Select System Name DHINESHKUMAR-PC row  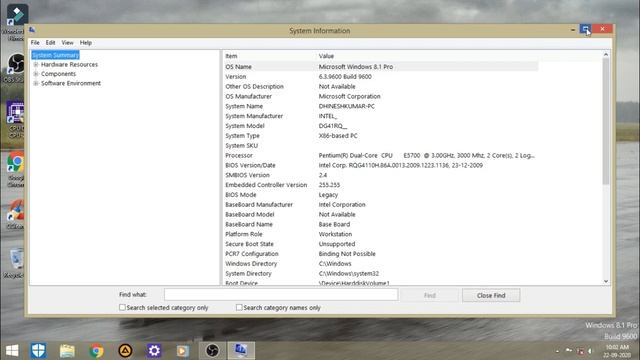tap(381, 106)
